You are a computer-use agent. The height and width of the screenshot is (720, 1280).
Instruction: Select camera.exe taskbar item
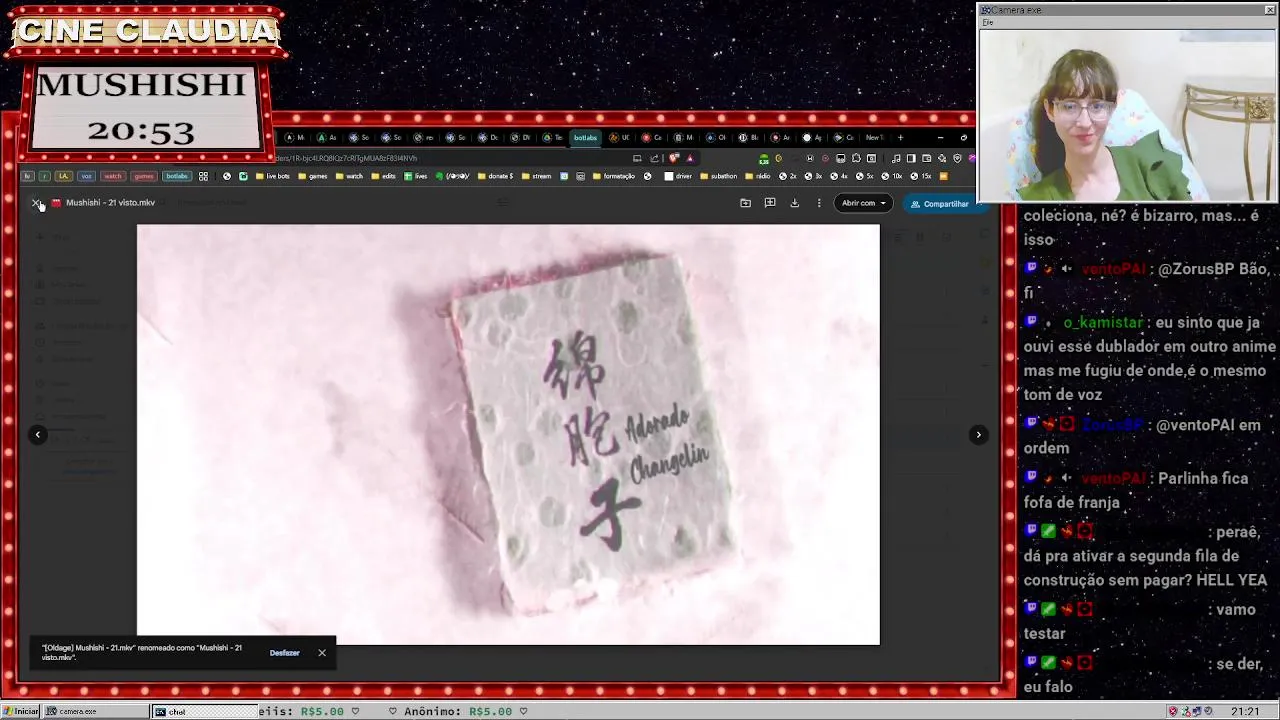[x=96, y=711]
